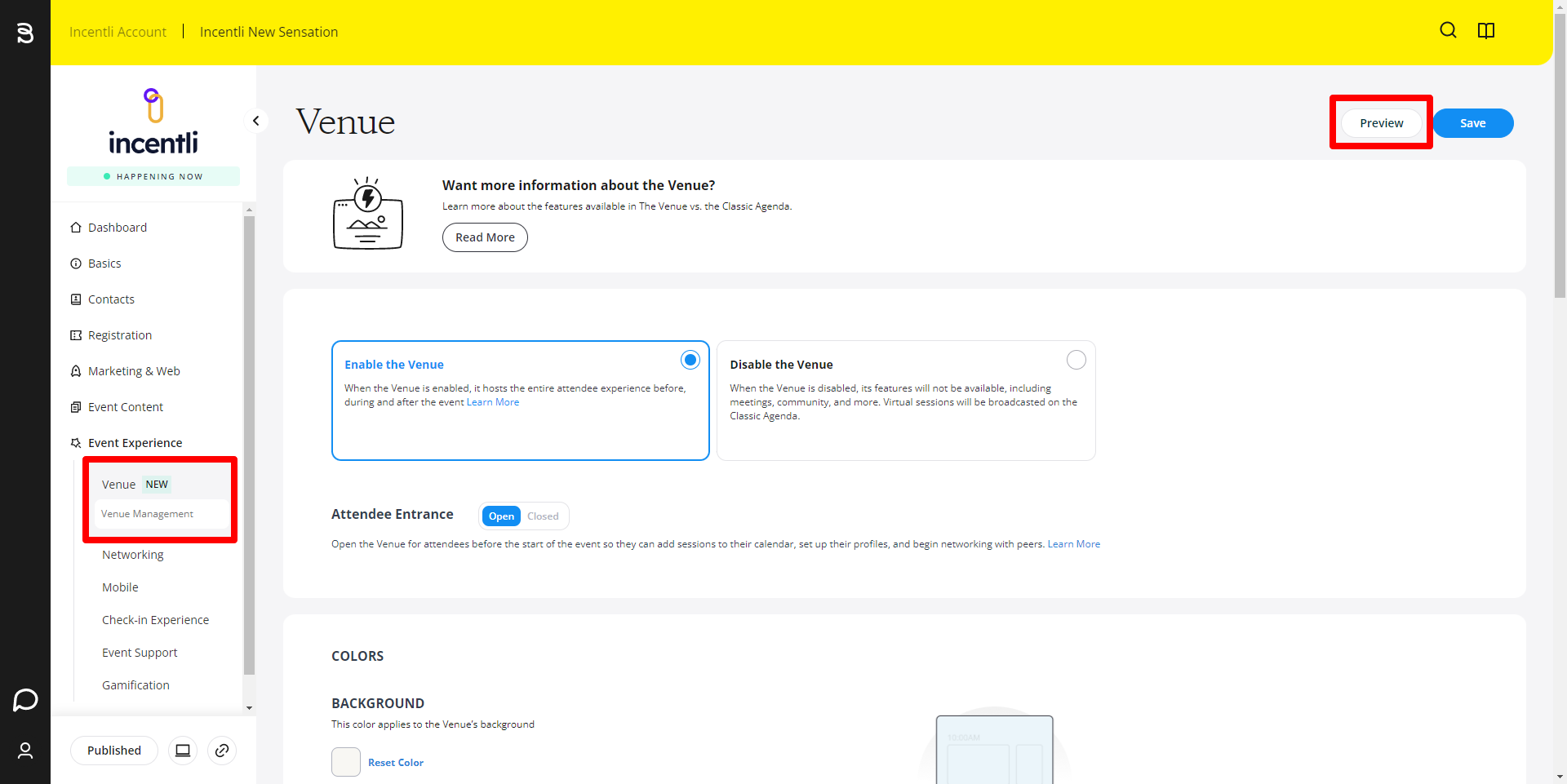1567x784 pixels.
Task: Open Gamification in the sidebar
Action: 135,685
